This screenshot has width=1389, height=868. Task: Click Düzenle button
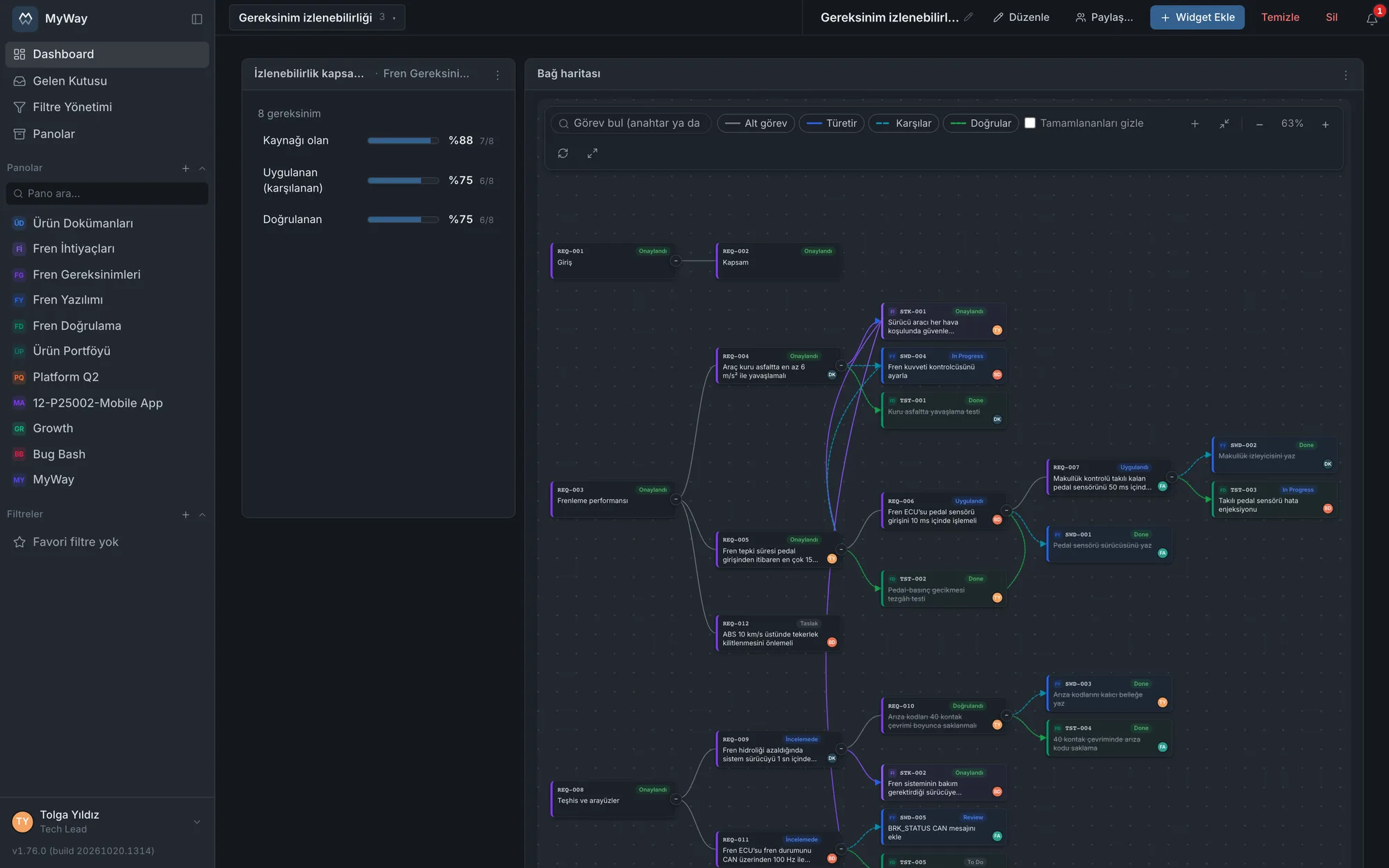[1021, 17]
